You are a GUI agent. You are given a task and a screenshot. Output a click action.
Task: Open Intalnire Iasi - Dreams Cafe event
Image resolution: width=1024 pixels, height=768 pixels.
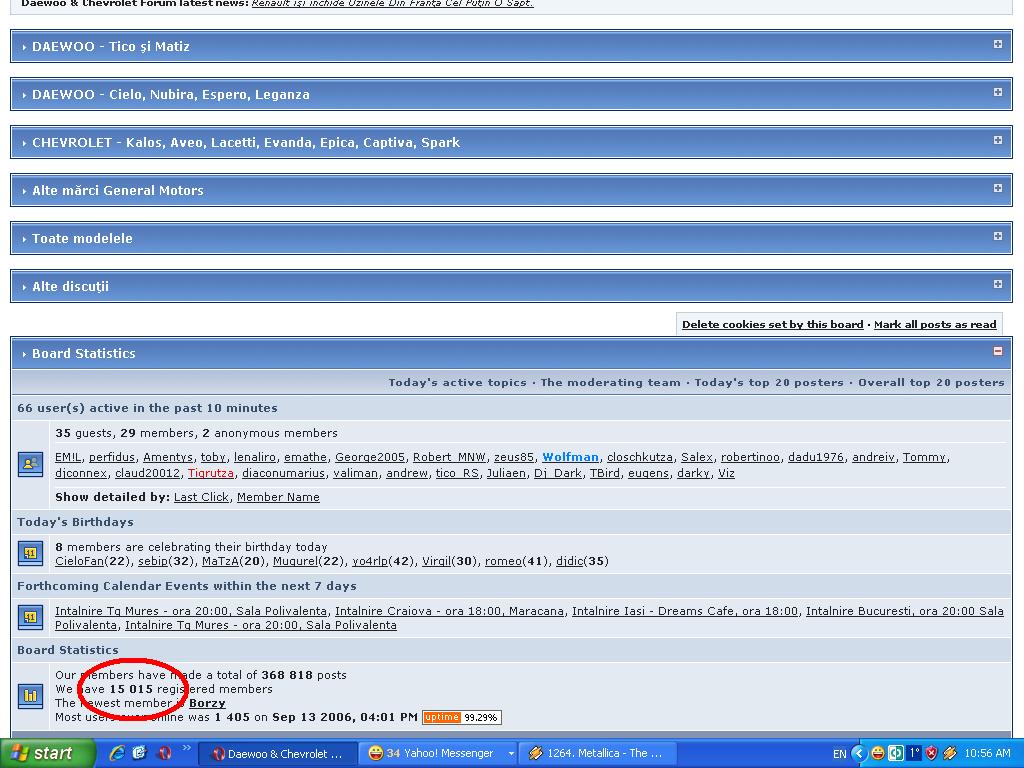click(685, 611)
